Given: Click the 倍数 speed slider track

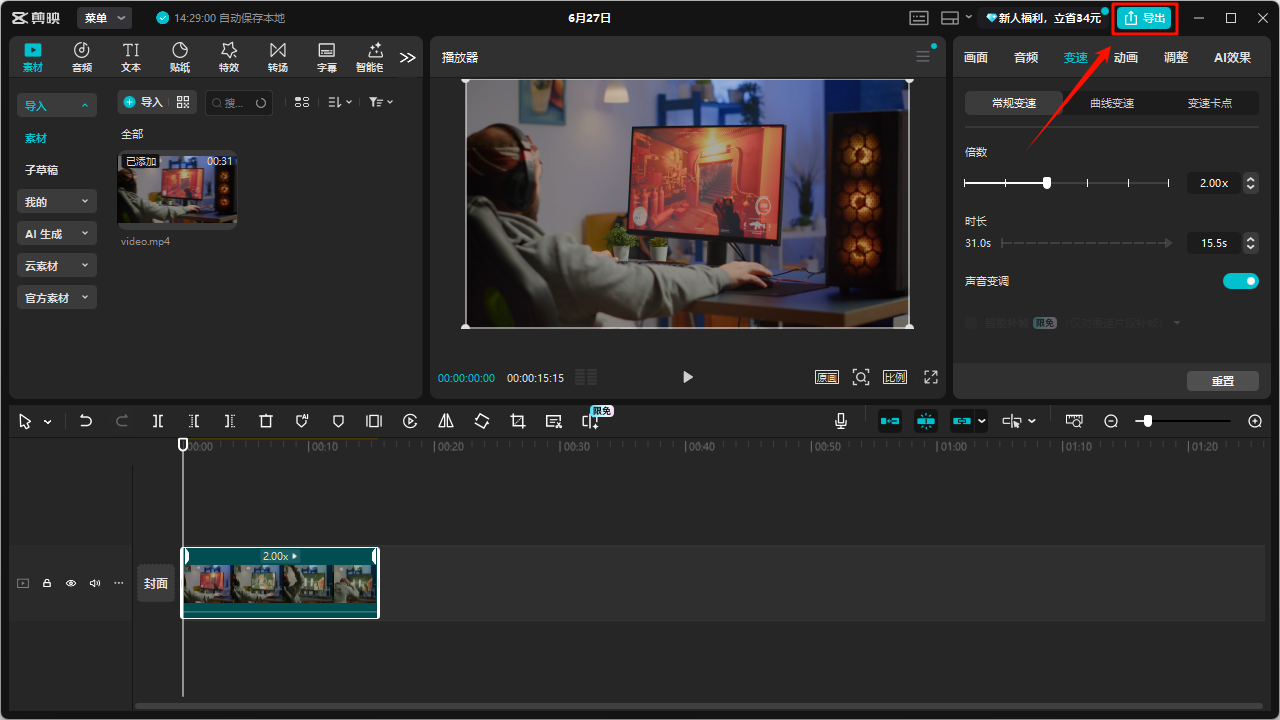Looking at the screenshot, I should [x=1067, y=183].
